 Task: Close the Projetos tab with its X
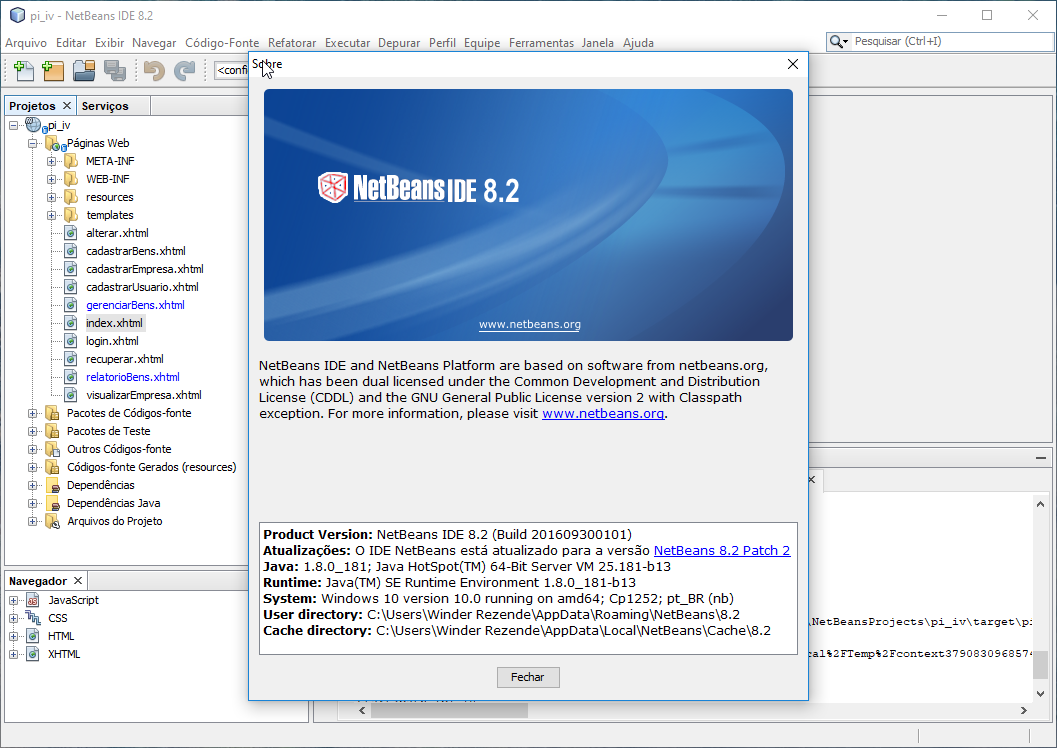(x=67, y=106)
